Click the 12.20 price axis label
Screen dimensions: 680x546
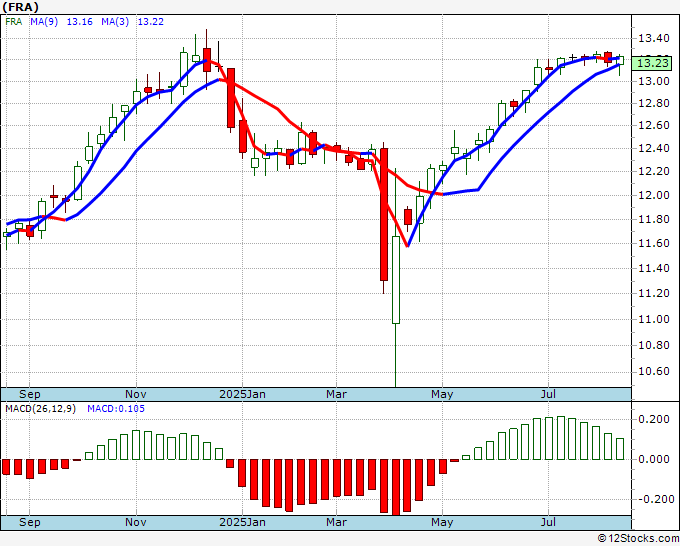pyautogui.click(x=653, y=171)
